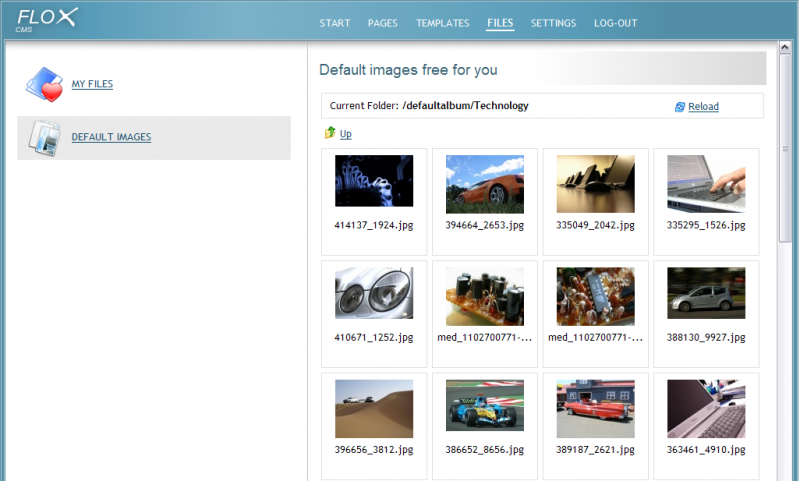Select the Default Images stack icon

[44, 138]
